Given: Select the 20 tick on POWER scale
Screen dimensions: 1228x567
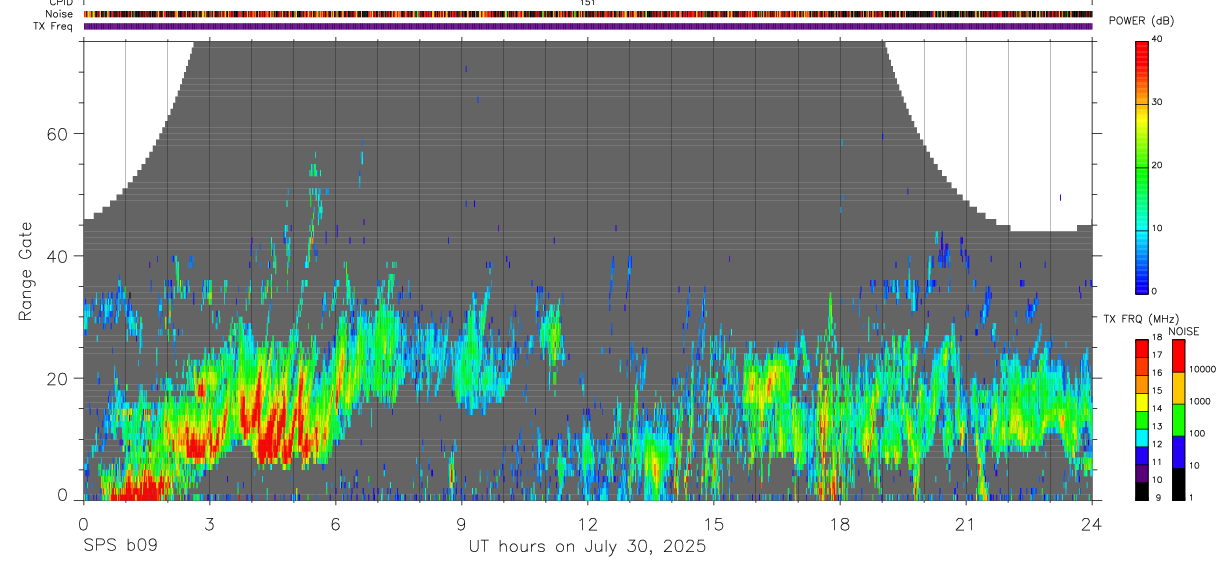Looking at the screenshot, I should click(x=1157, y=165).
